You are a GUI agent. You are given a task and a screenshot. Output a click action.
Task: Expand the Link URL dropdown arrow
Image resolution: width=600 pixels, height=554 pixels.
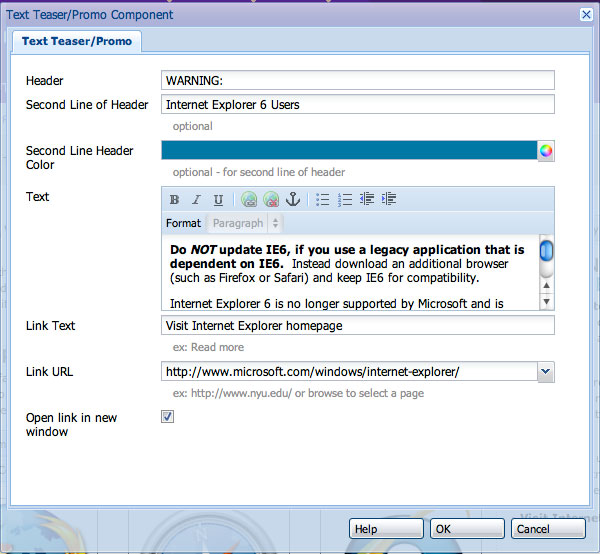[x=545, y=372]
